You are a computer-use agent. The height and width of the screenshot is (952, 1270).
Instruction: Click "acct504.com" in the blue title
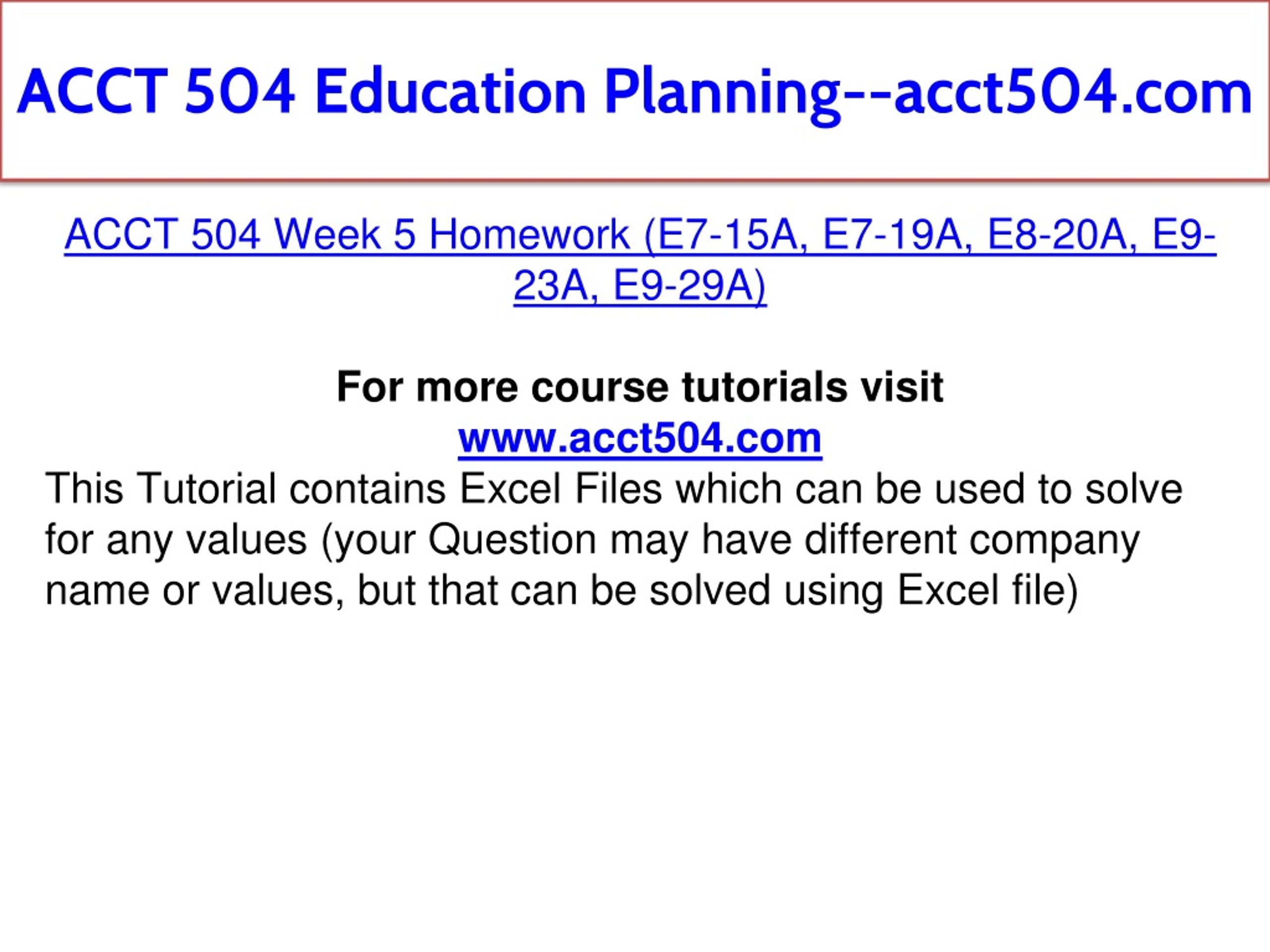coord(1073,92)
